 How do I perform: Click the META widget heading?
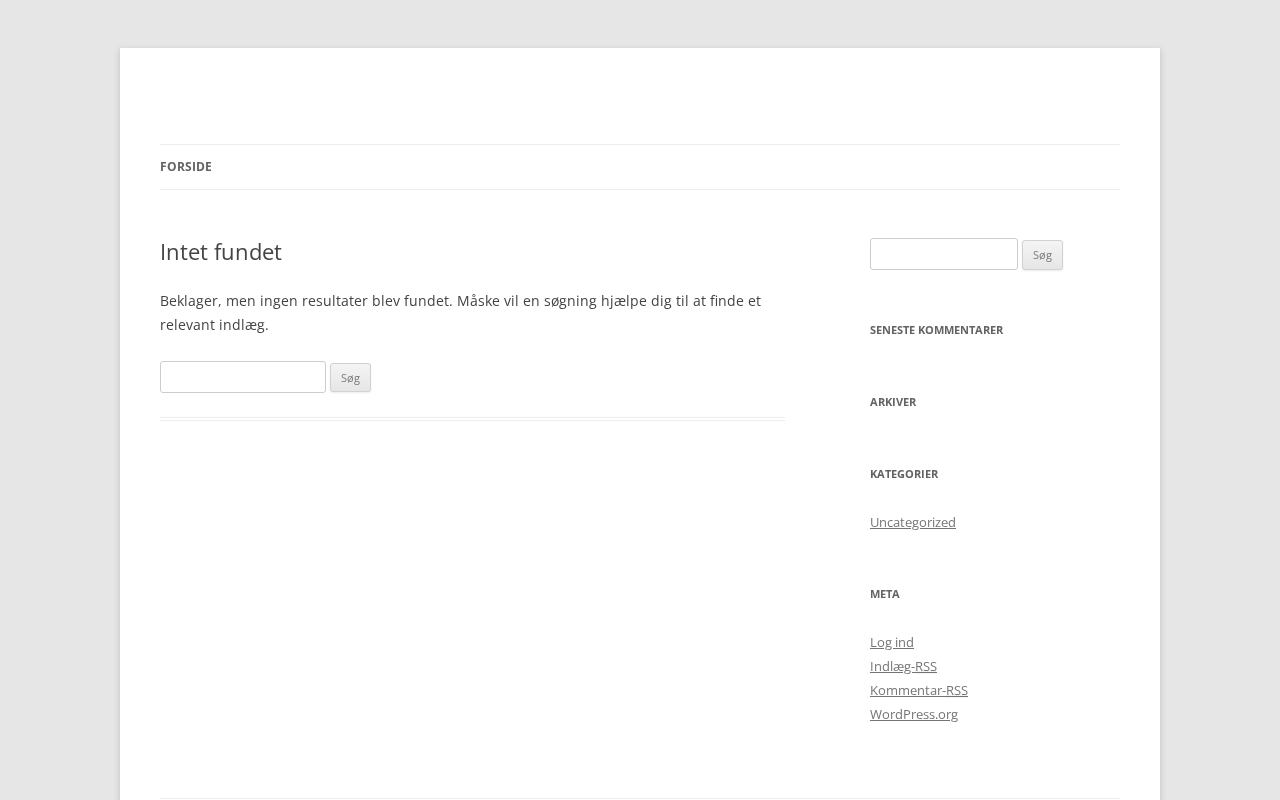click(x=884, y=594)
